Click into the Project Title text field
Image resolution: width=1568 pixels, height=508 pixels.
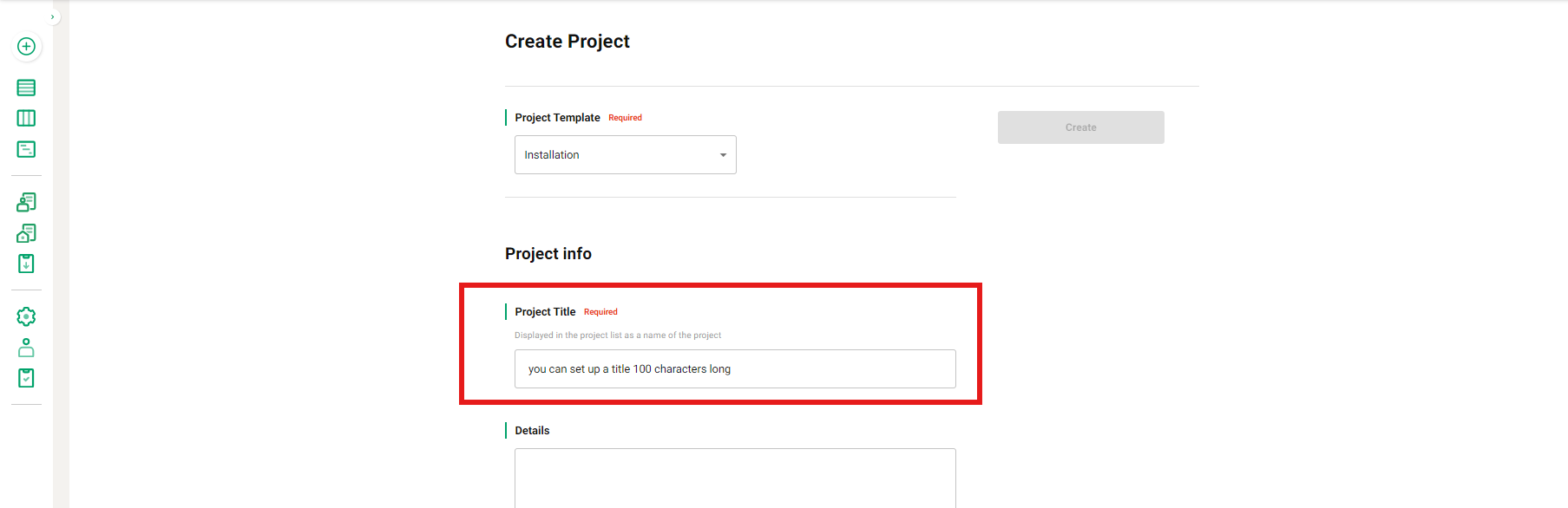click(x=734, y=369)
